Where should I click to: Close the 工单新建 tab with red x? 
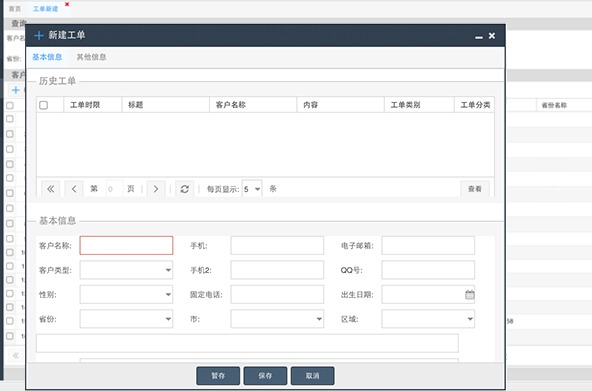tap(67, 4)
